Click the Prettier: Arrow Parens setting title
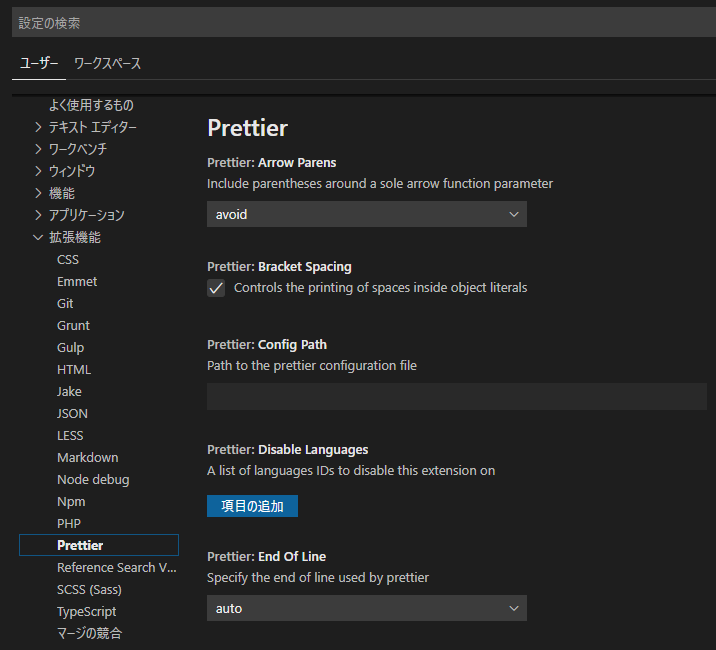Screen dimensions: 716x650 (x=272, y=163)
